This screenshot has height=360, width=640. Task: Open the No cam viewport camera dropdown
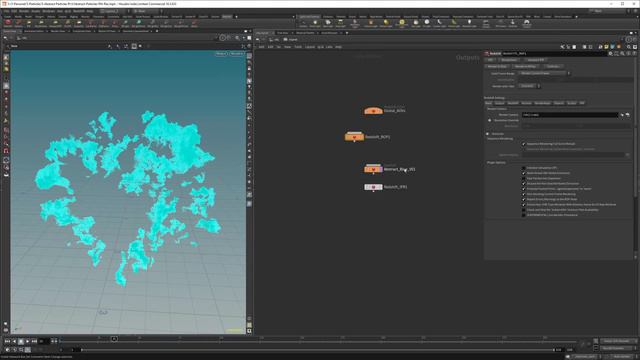coord(236,54)
